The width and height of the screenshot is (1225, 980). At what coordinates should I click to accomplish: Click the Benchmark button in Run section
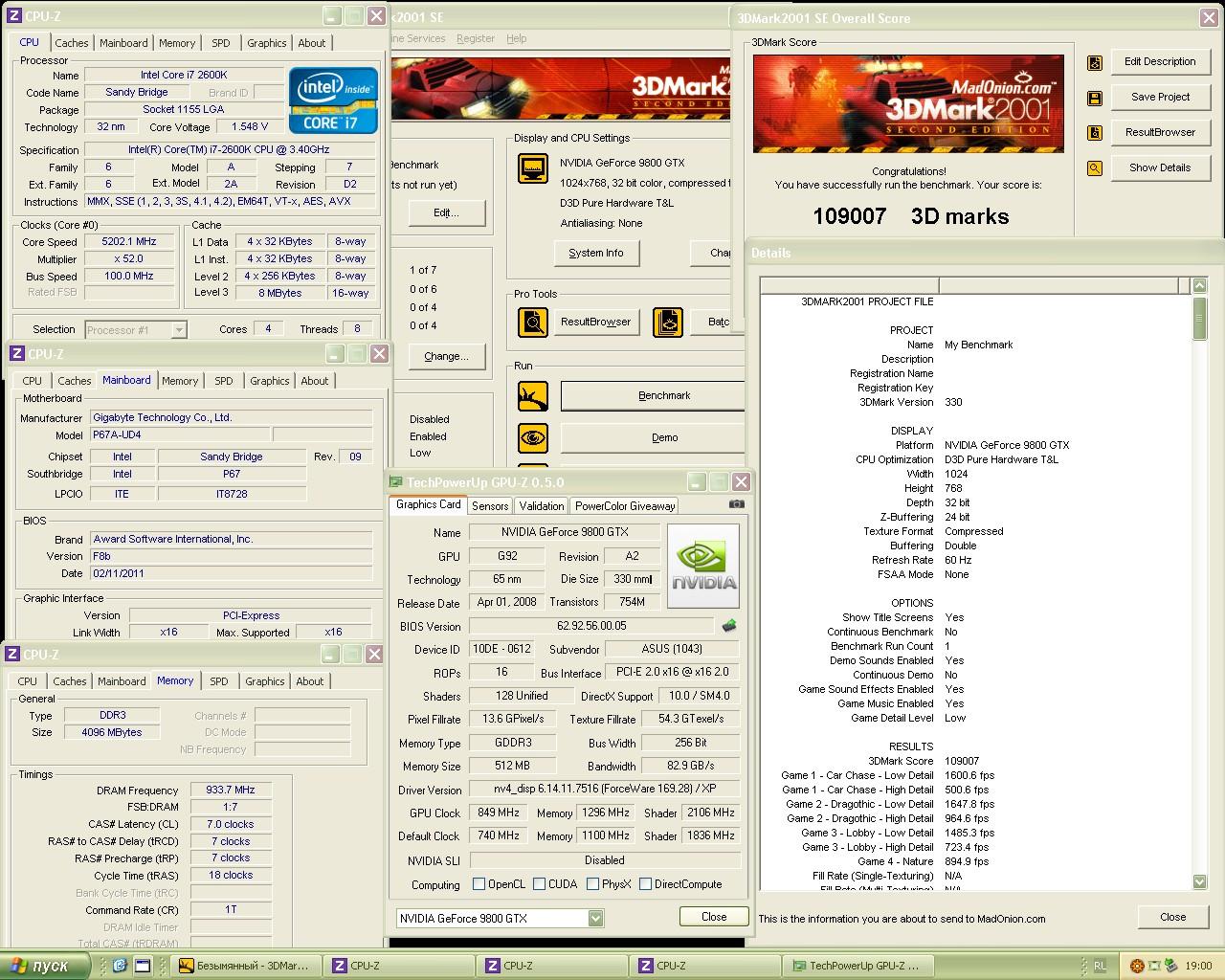pos(652,395)
